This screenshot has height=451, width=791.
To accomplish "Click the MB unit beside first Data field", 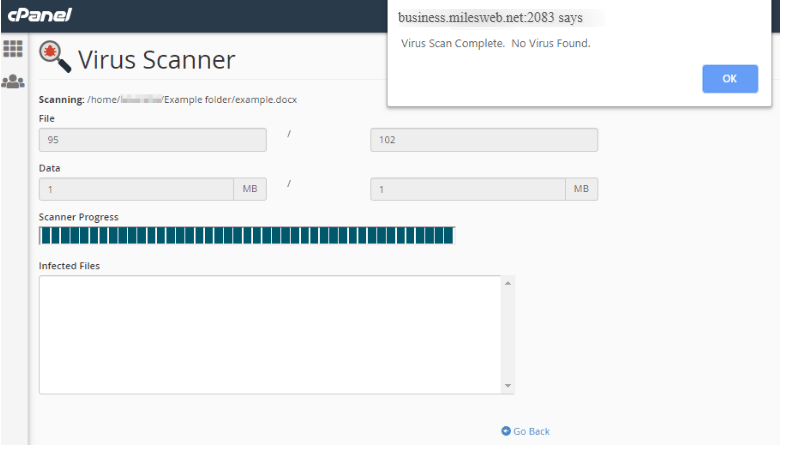I will point(250,189).
